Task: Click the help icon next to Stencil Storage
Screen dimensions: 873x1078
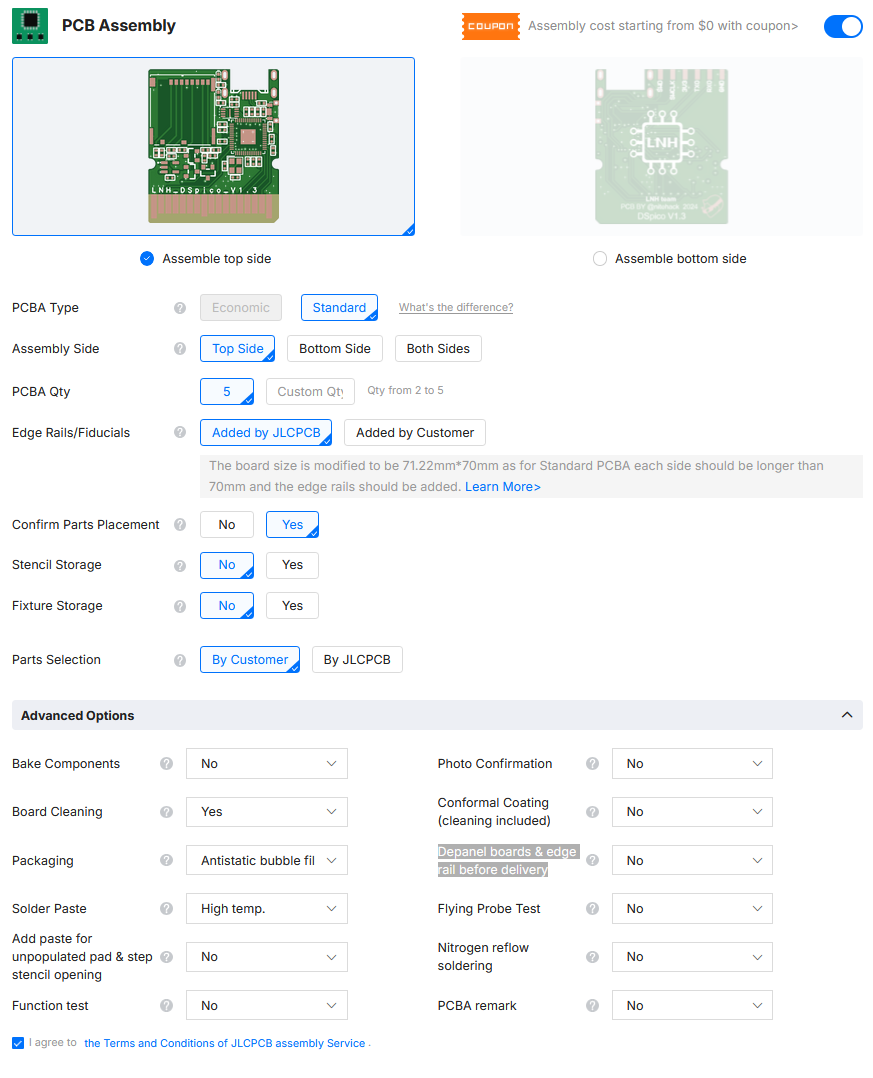Action: pyautogui.click(x=180, y=566)
